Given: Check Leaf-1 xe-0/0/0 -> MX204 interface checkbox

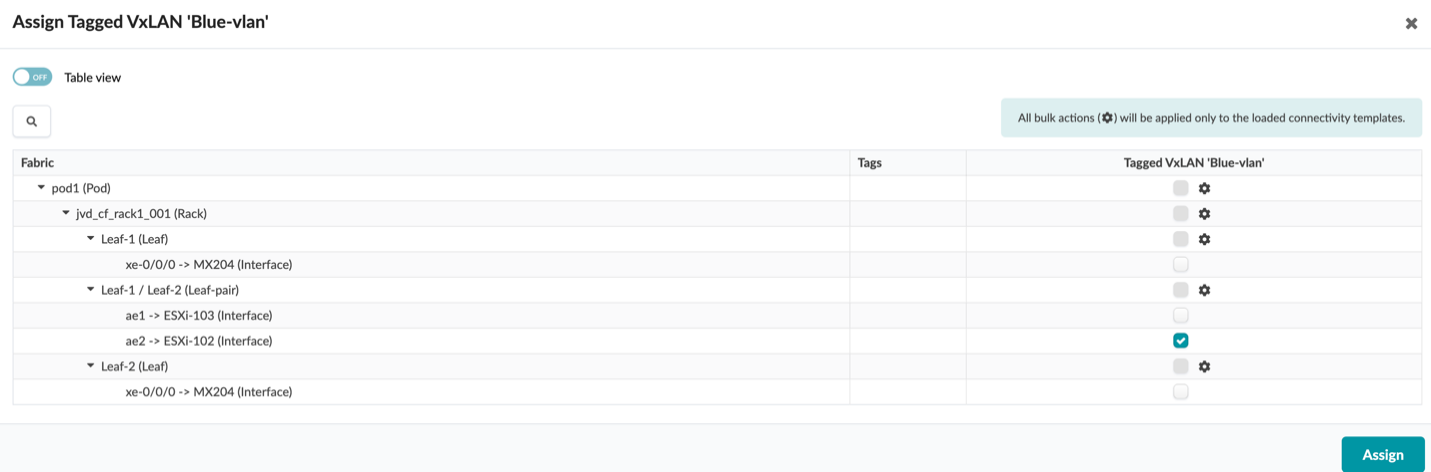Looking at the screenshot, I should [x=1181, y=264].
